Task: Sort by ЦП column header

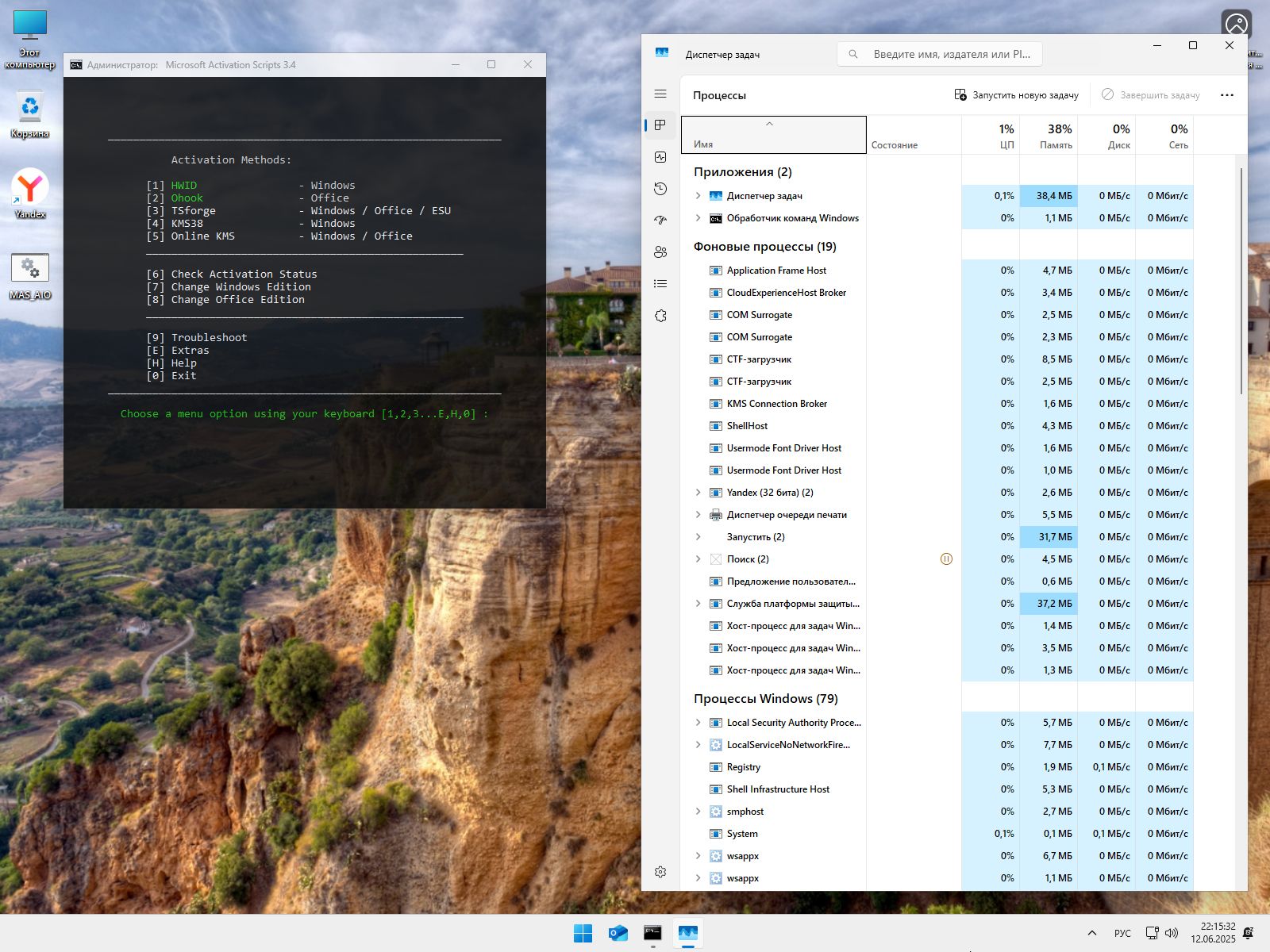Action: click(991, 135)
